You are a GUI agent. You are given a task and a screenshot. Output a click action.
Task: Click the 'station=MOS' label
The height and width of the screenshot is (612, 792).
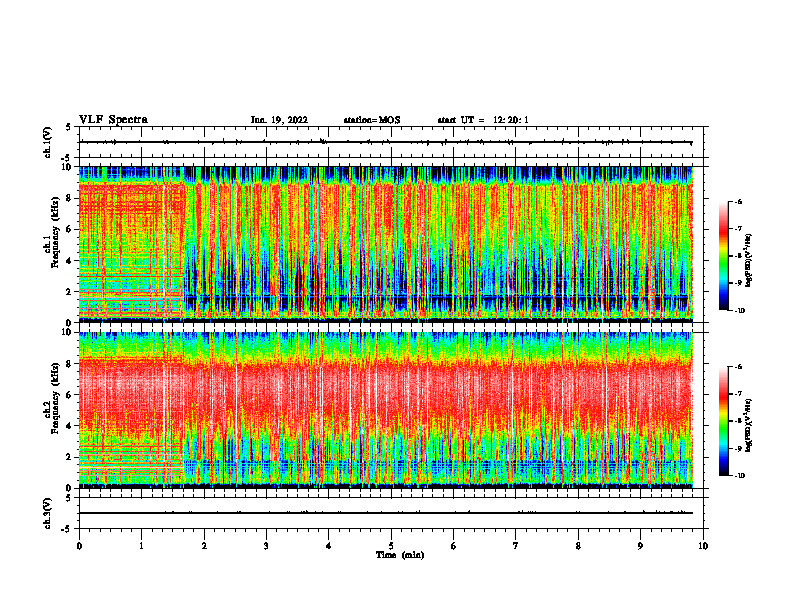pyautogui.click(x=372, y=120)
